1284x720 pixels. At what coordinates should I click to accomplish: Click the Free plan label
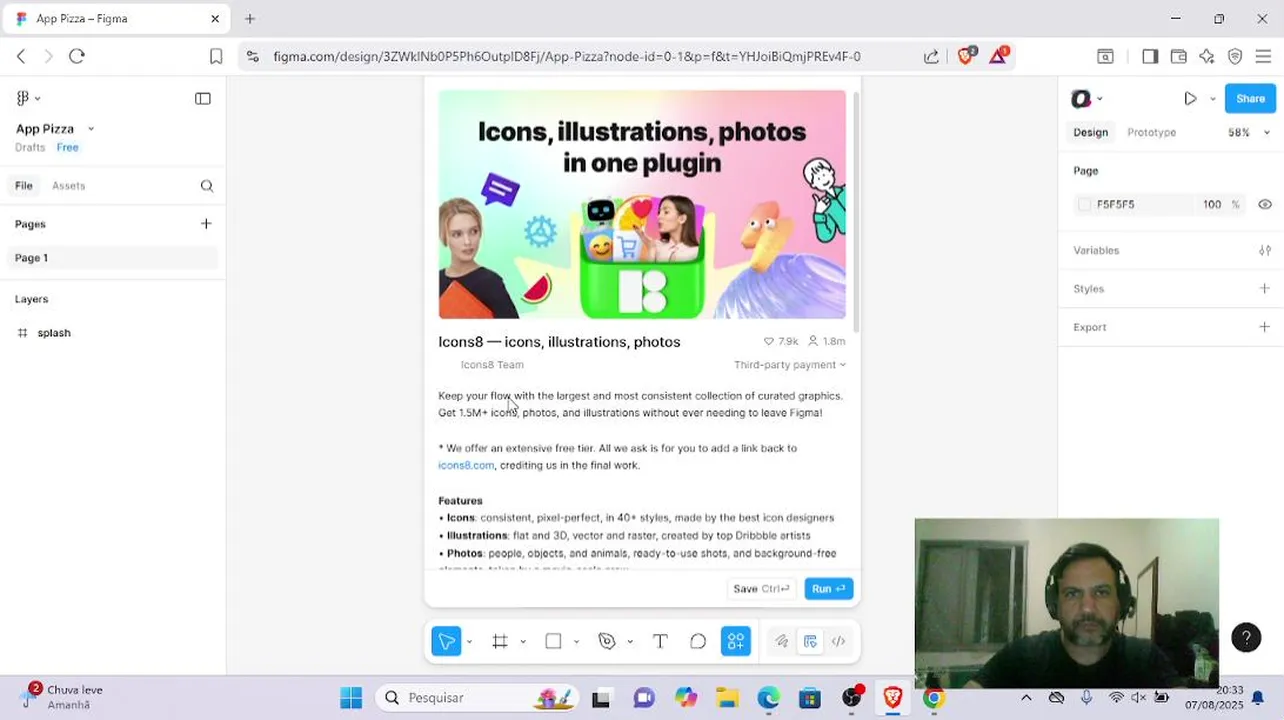[x=67, y=147]
